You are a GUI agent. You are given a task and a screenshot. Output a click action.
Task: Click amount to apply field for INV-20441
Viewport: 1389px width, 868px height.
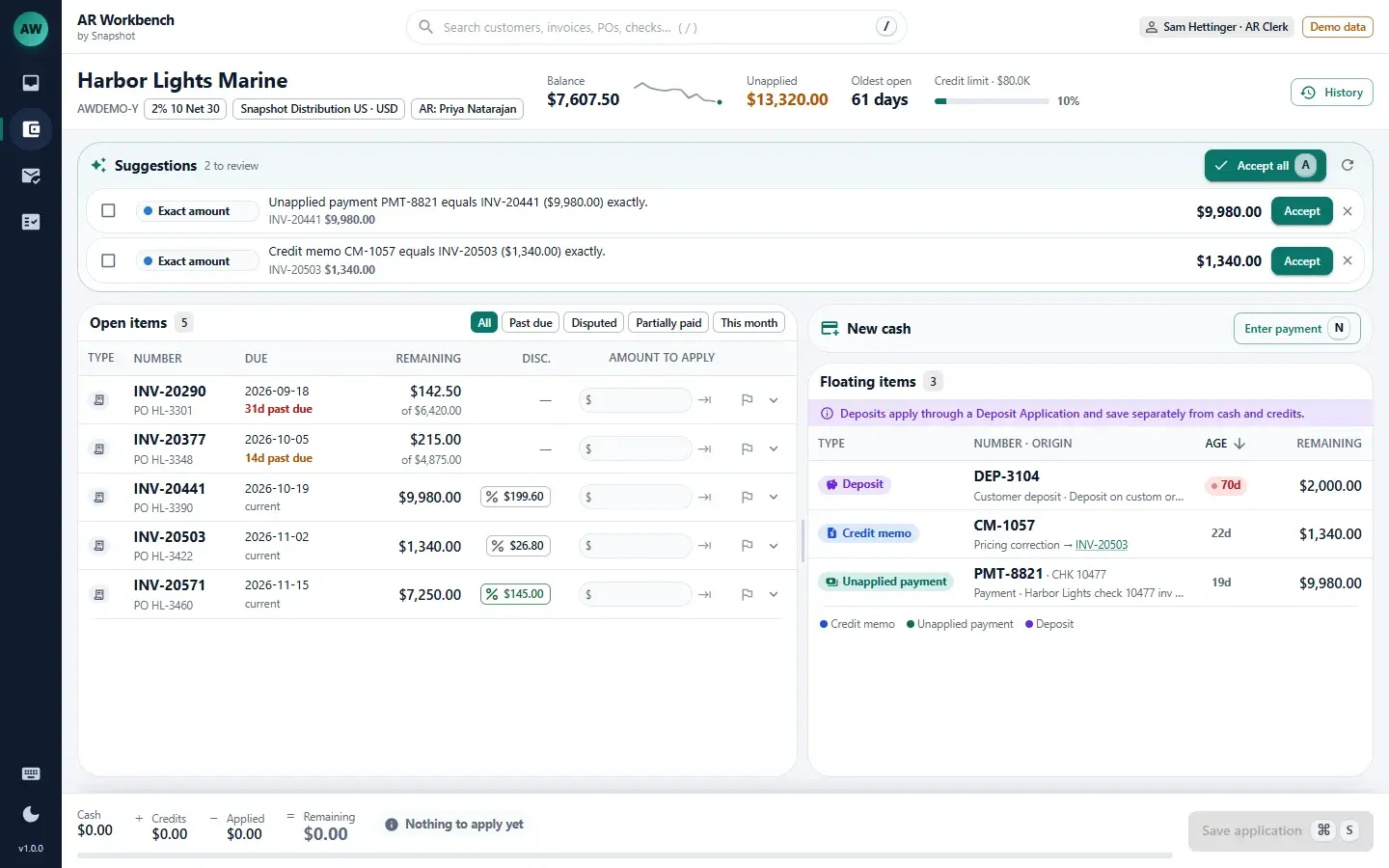pyautogui.click(x=636, y=497)
